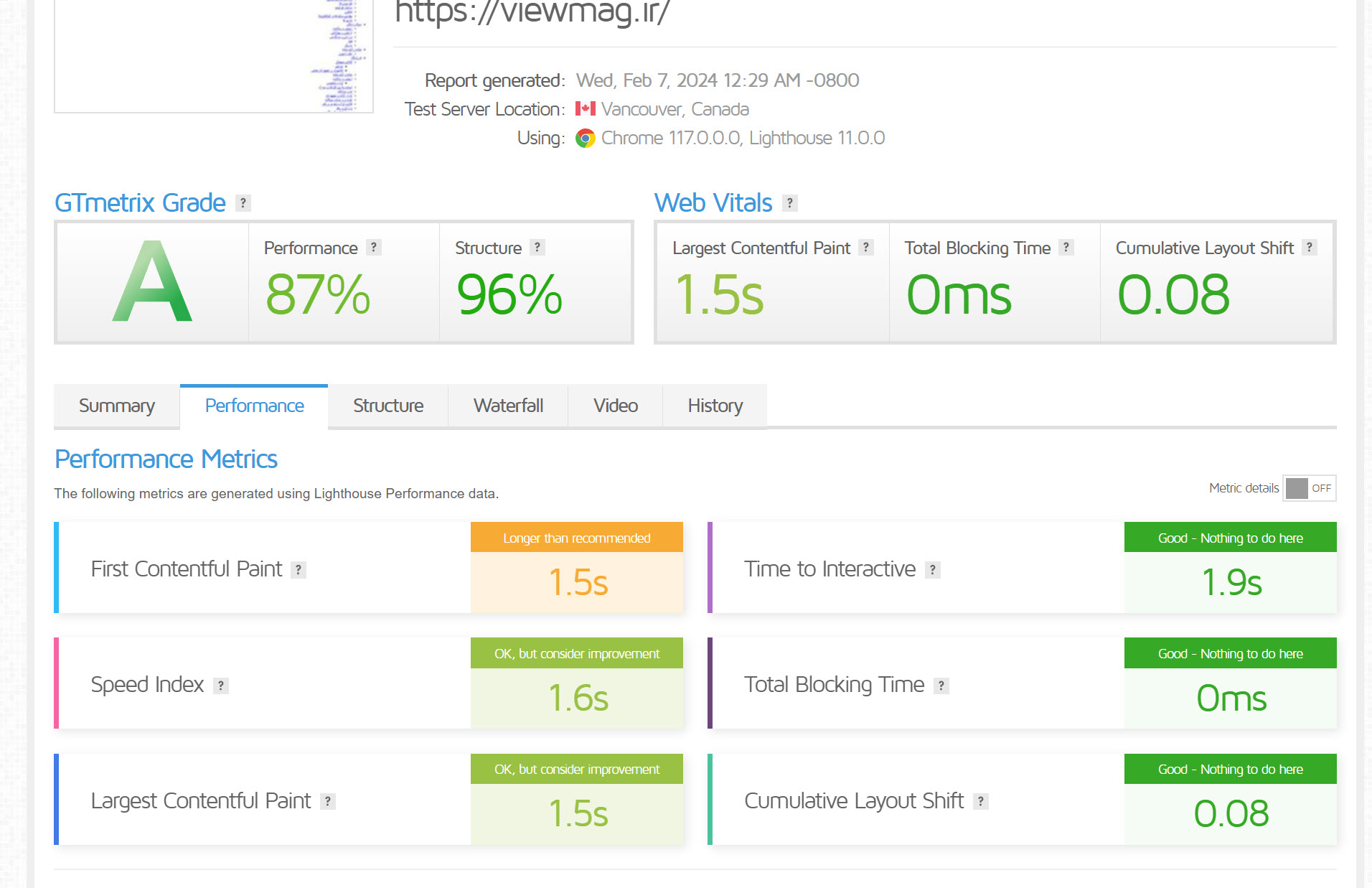This screenshot has height=888, width=1372.
Task: Select the Structure tab
Action: coord(388,406)
